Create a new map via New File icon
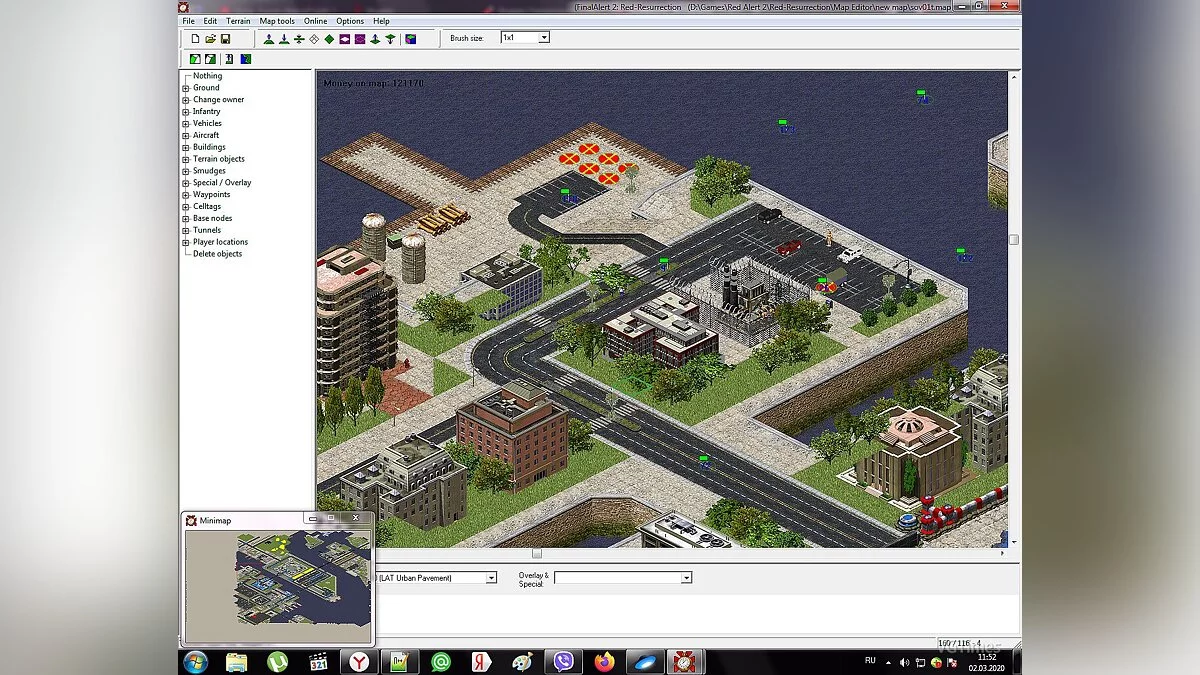Viewport: 1200px width, 675px height. tap(195, 39)
